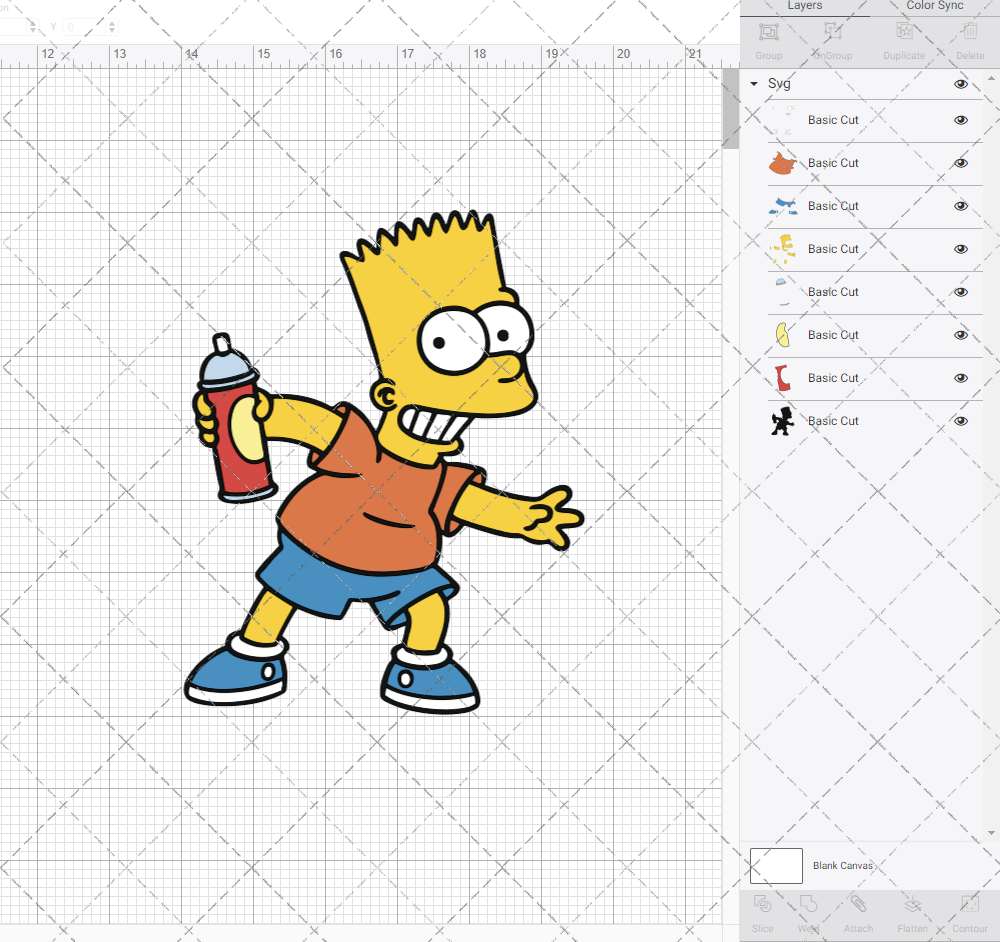Select the orange shirt layer thumbnail
This screenshot has width=1000, height=942.
pyautogui.click(x=782, y=163)
